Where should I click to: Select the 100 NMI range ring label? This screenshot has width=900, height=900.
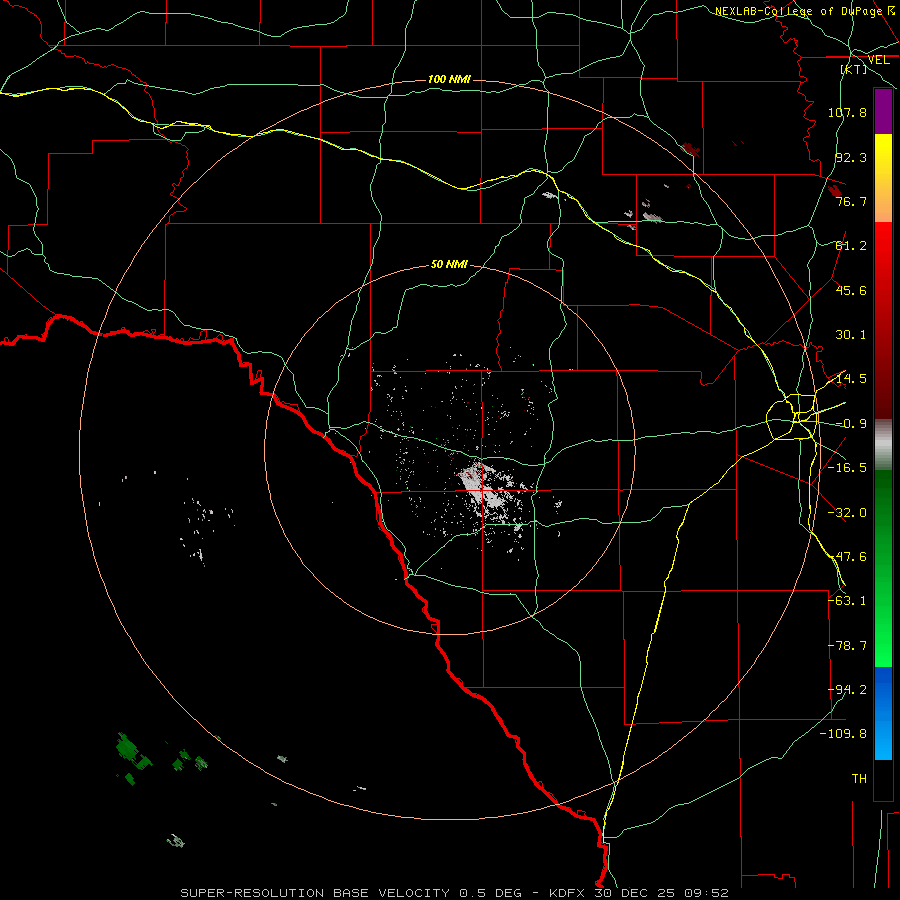click(449, 79)
